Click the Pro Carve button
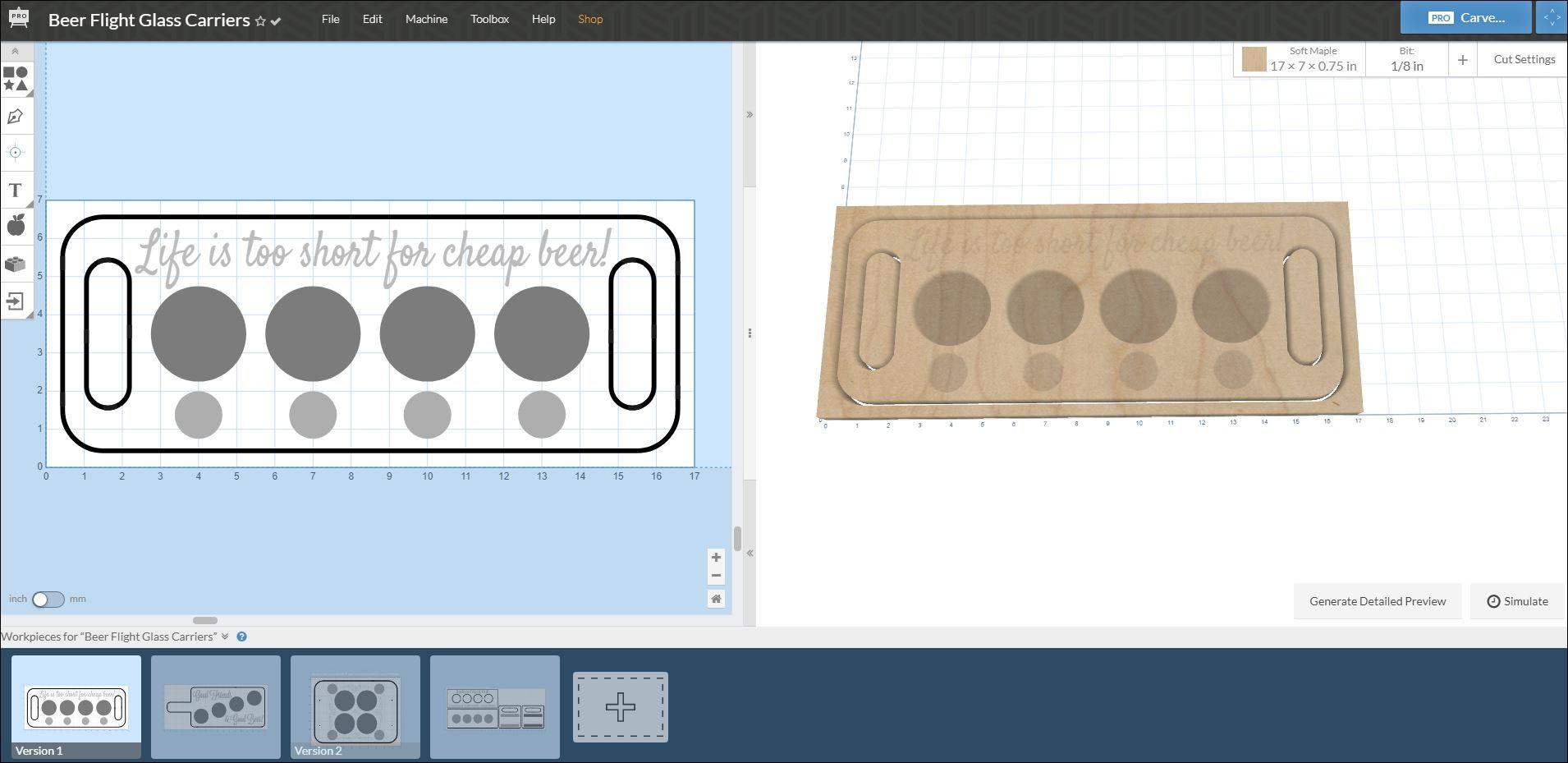 1466,17
